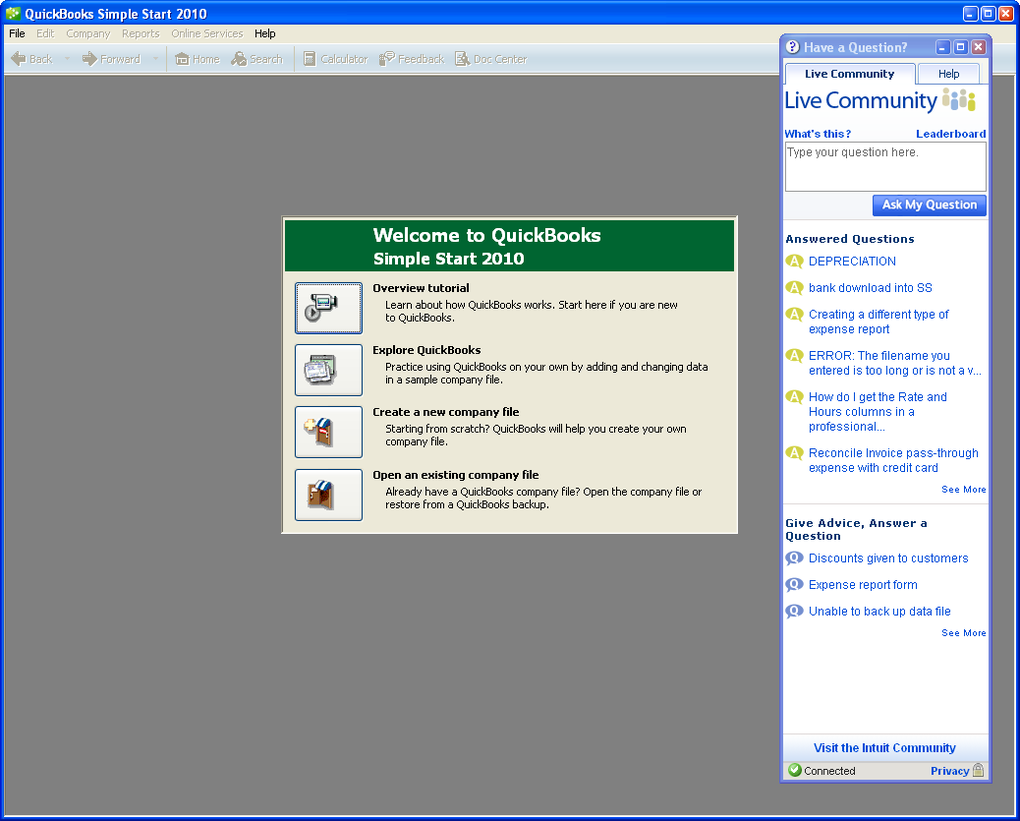Open the Online Services menu

pyautogui.click(x=207, y=34)
